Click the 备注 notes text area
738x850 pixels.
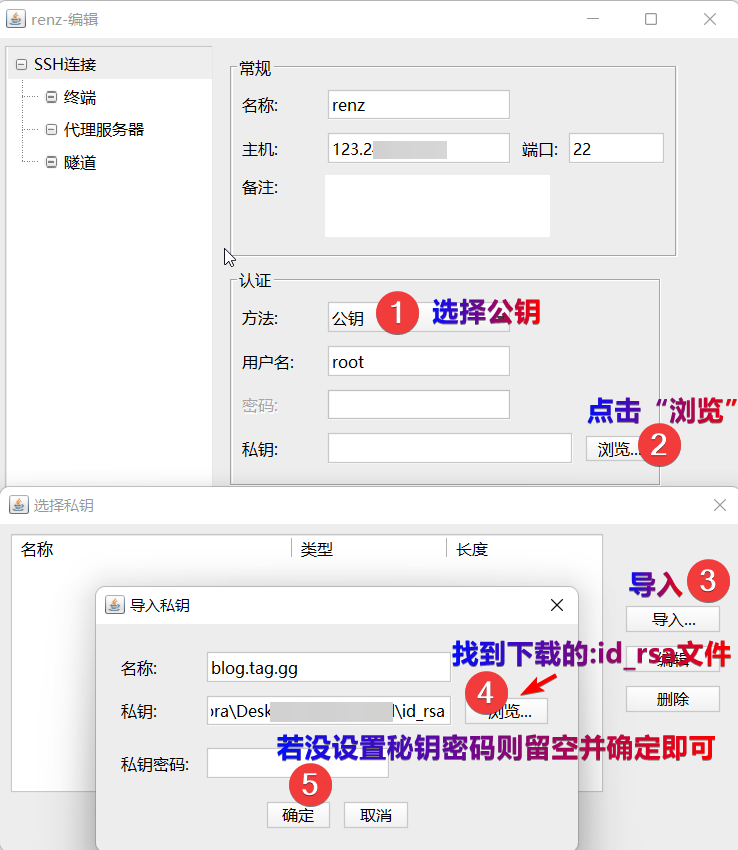[x=437, y=206]
